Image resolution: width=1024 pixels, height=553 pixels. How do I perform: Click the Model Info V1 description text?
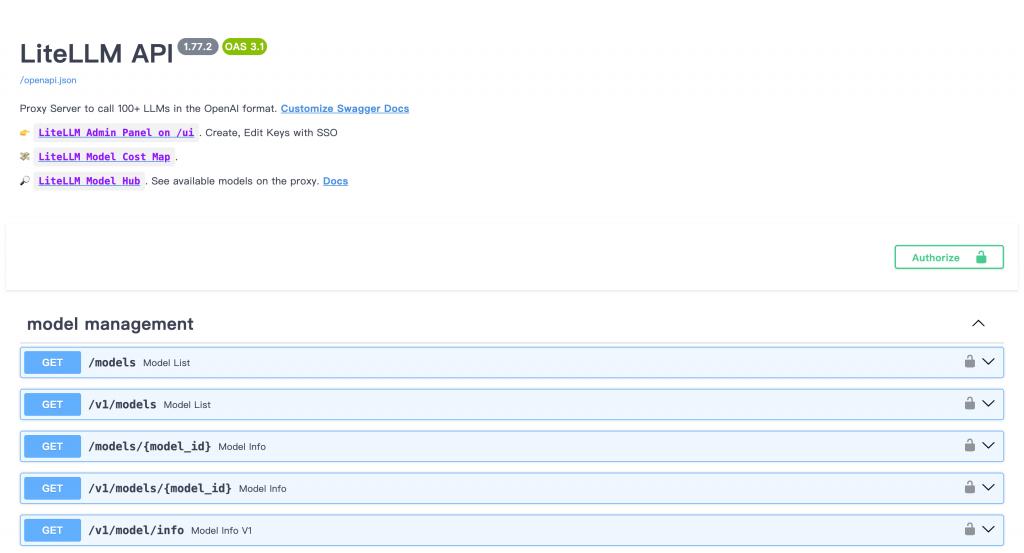221,530
